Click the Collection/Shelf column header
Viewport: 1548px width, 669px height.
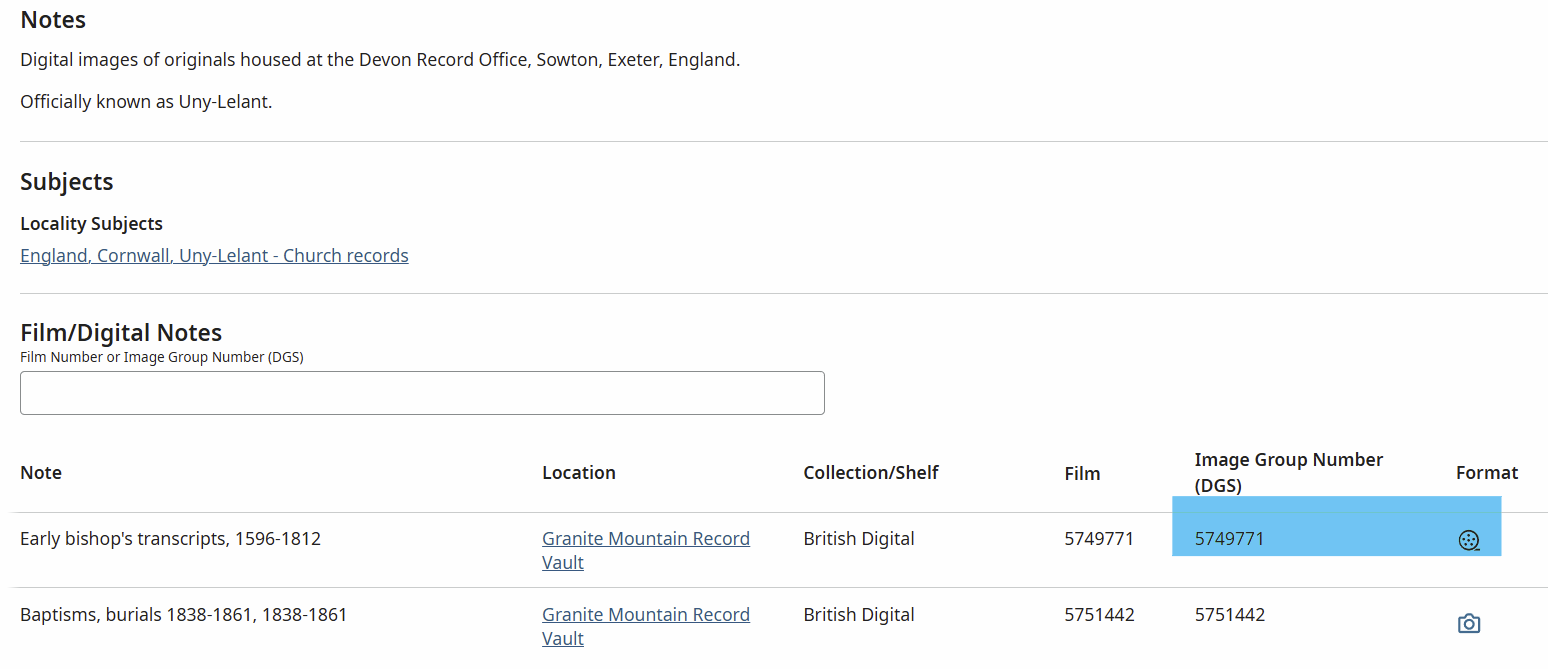871,472
